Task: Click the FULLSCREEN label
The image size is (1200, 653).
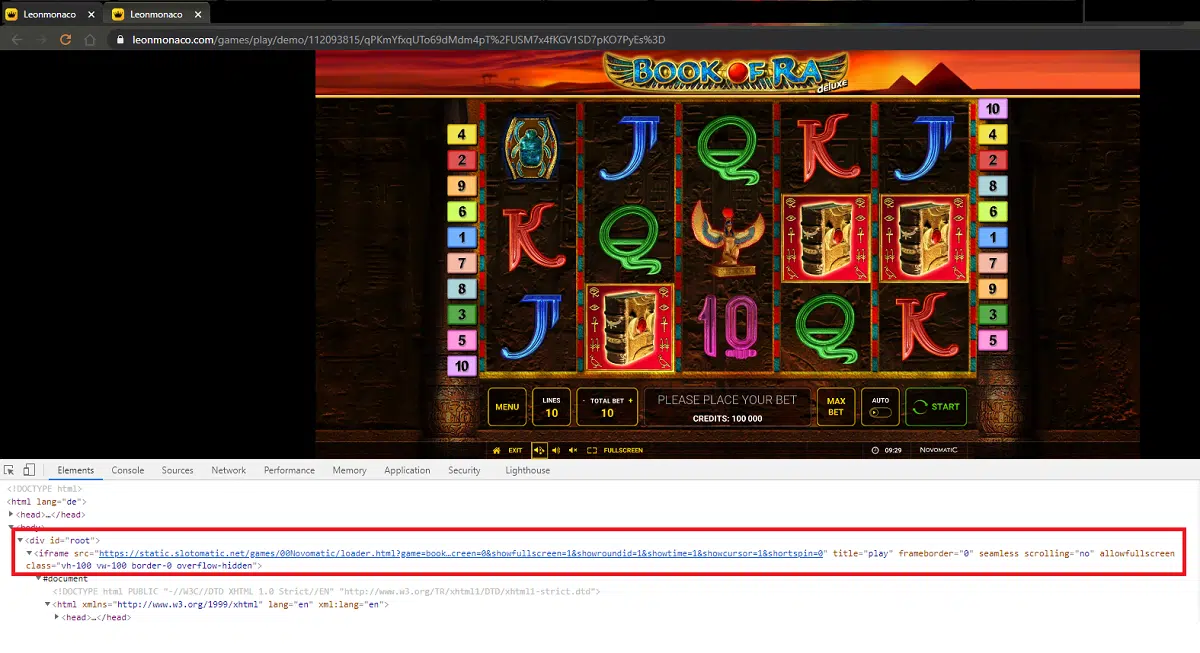Action: pyautogui.click(x=624, y=450)
